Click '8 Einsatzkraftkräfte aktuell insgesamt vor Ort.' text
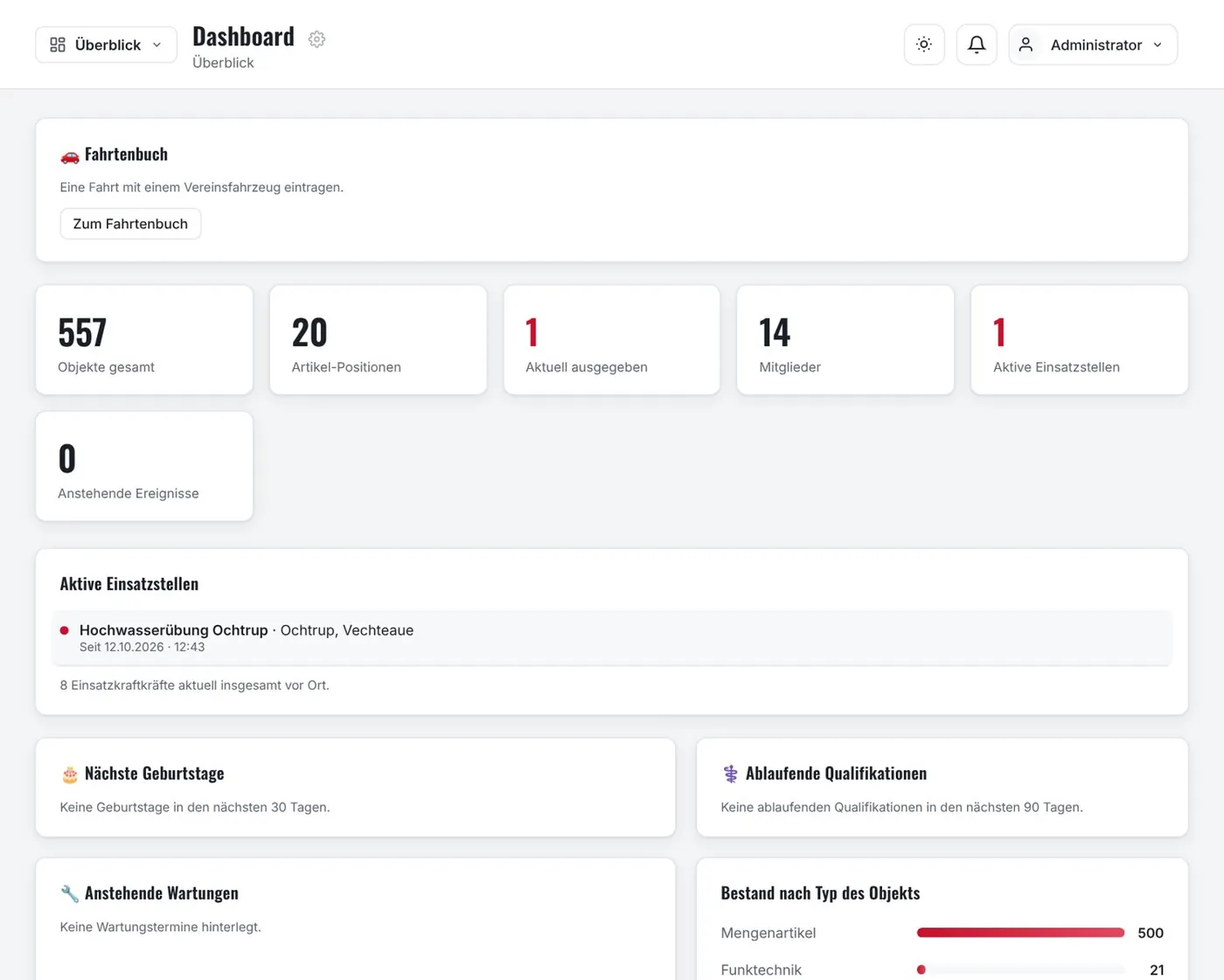 point(195,685)
